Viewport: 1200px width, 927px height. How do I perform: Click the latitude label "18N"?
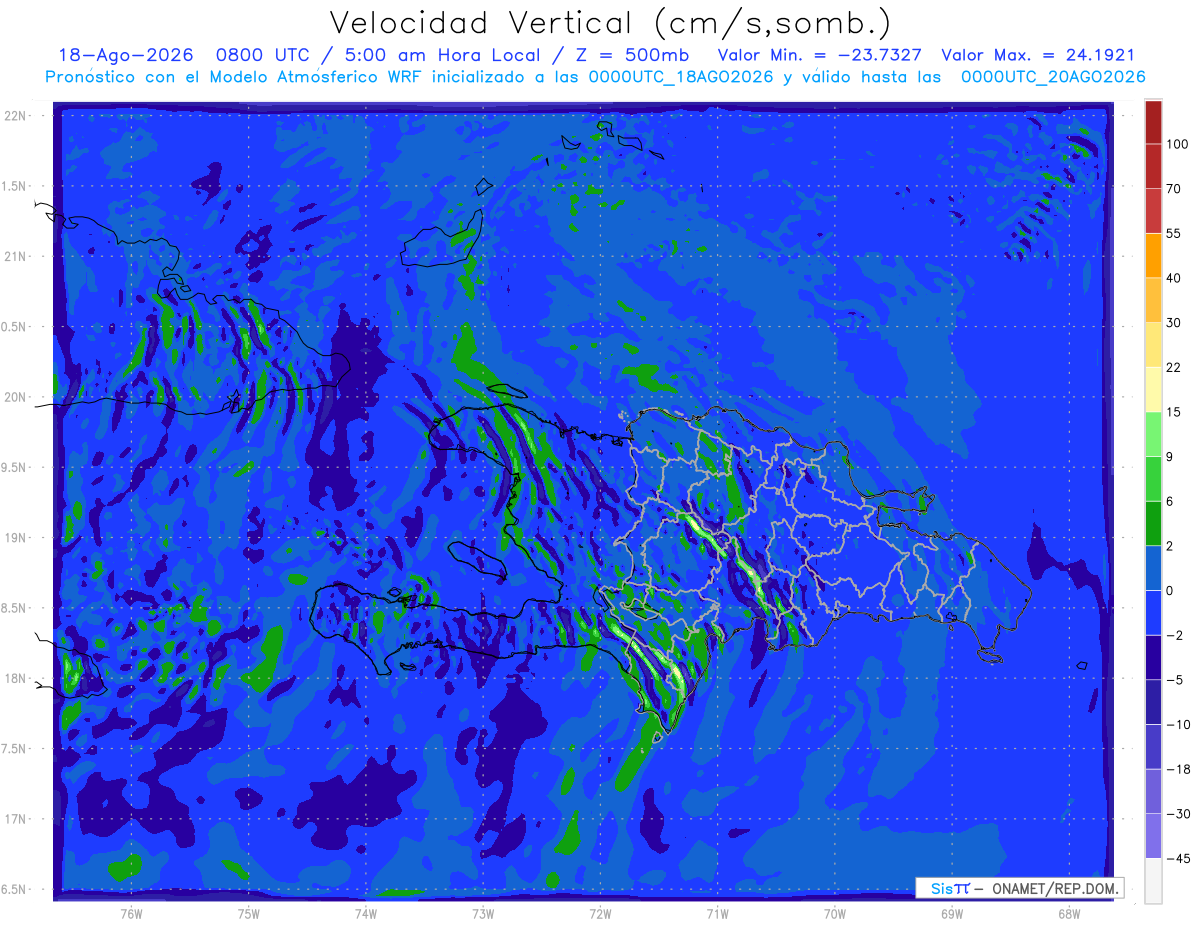[14, 679]
